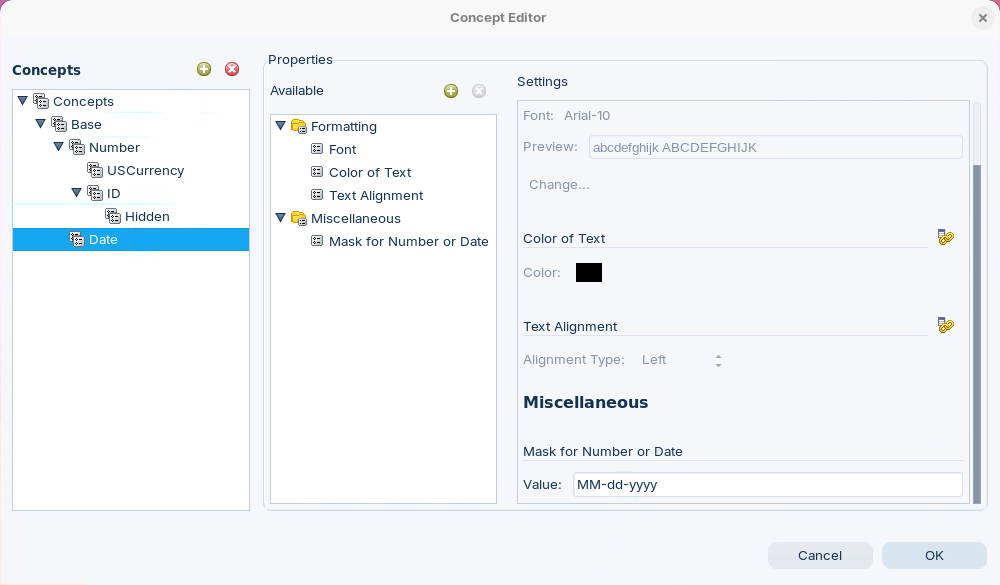This screenshot has height=585, width=1000.
Task: Open the Alignment Type dropdown
Action: pos(718,360)
